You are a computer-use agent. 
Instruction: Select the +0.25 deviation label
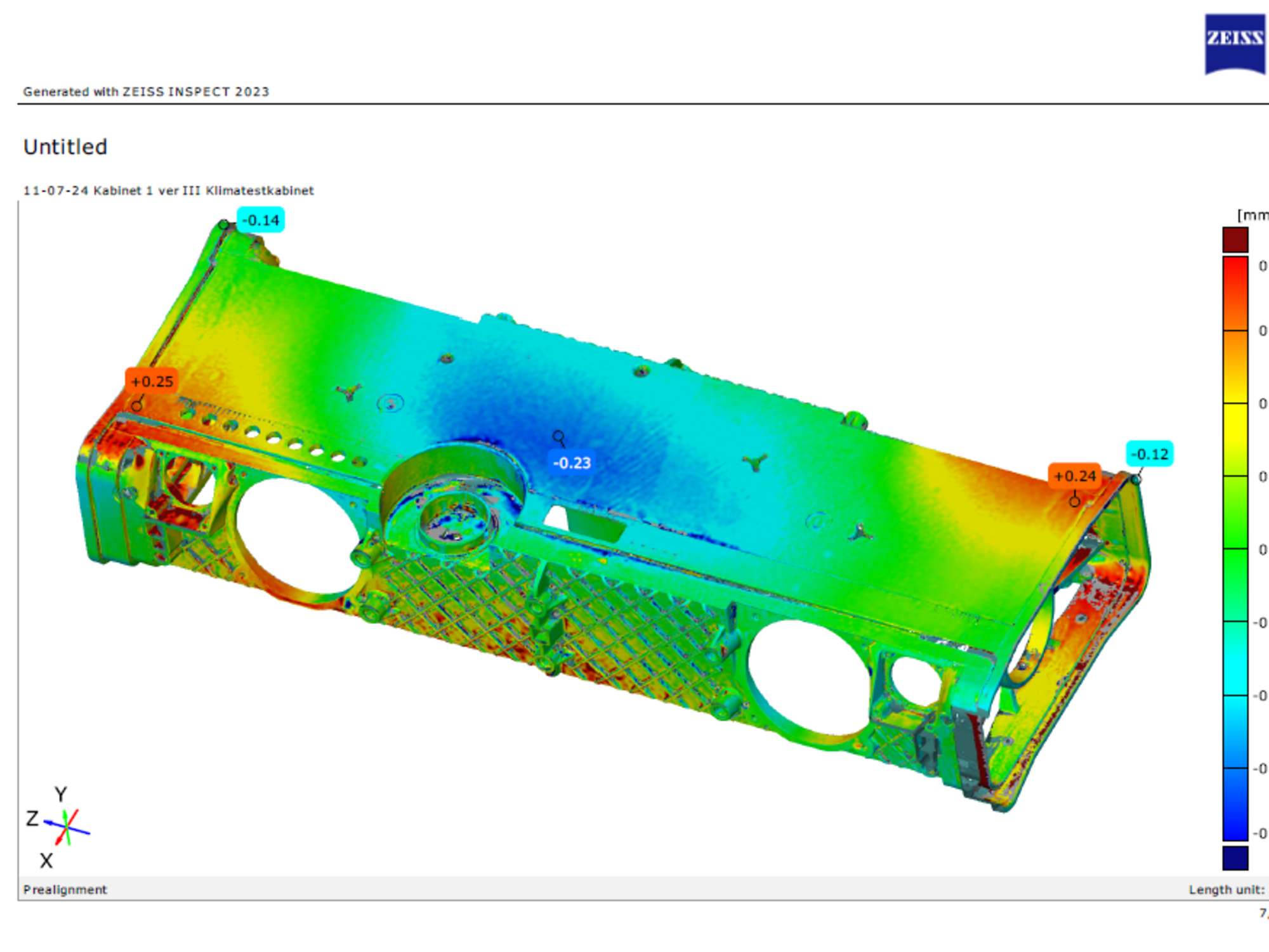pos(152,381)
